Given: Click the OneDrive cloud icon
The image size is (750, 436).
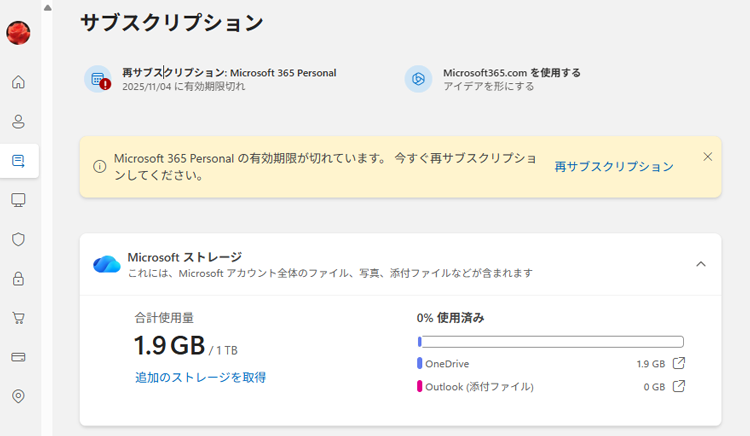Looking at the screenshot, I should pyautogui.click(x=107, y=264).
